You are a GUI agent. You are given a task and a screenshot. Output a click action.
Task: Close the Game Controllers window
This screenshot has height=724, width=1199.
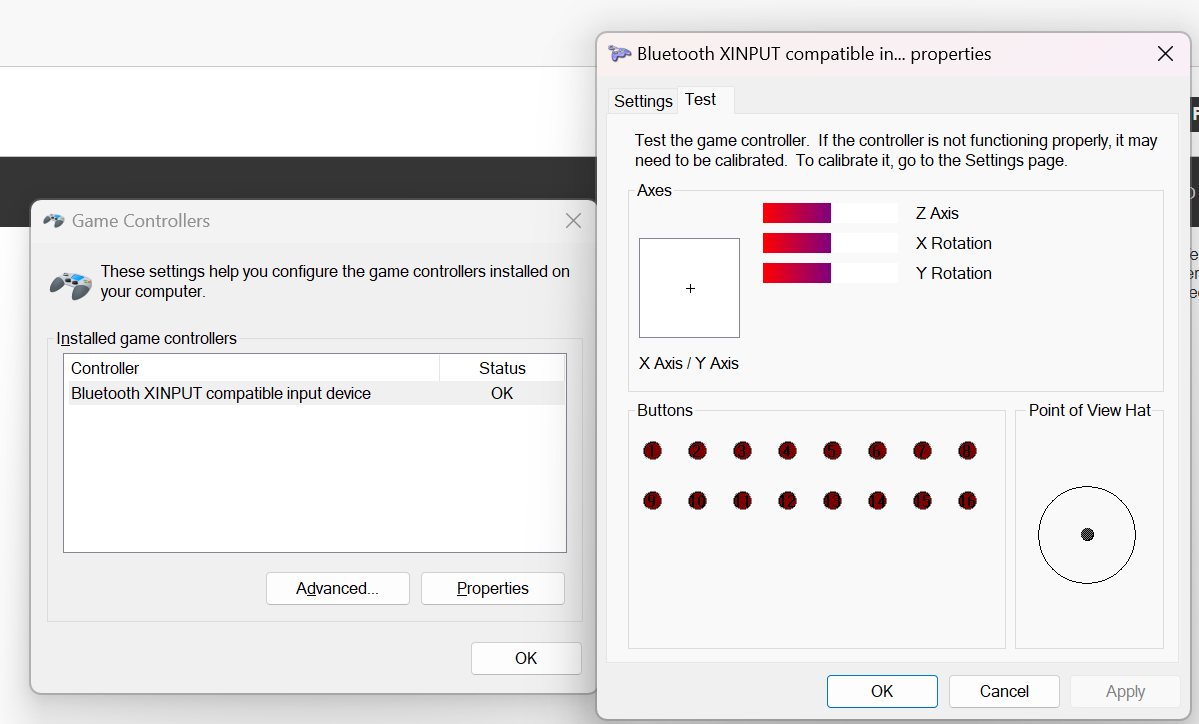574,221
